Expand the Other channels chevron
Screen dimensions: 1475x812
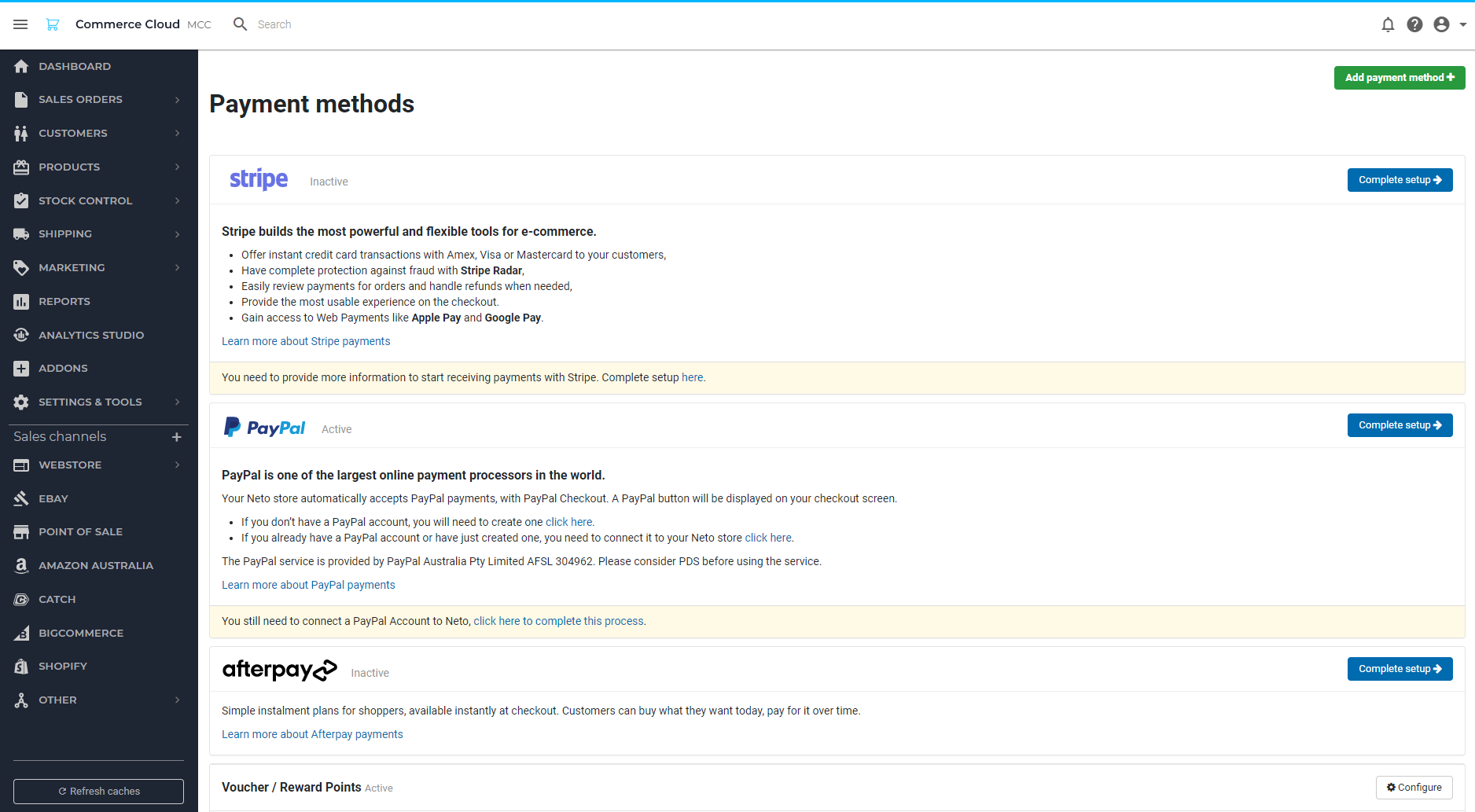(x=178, y=700)
